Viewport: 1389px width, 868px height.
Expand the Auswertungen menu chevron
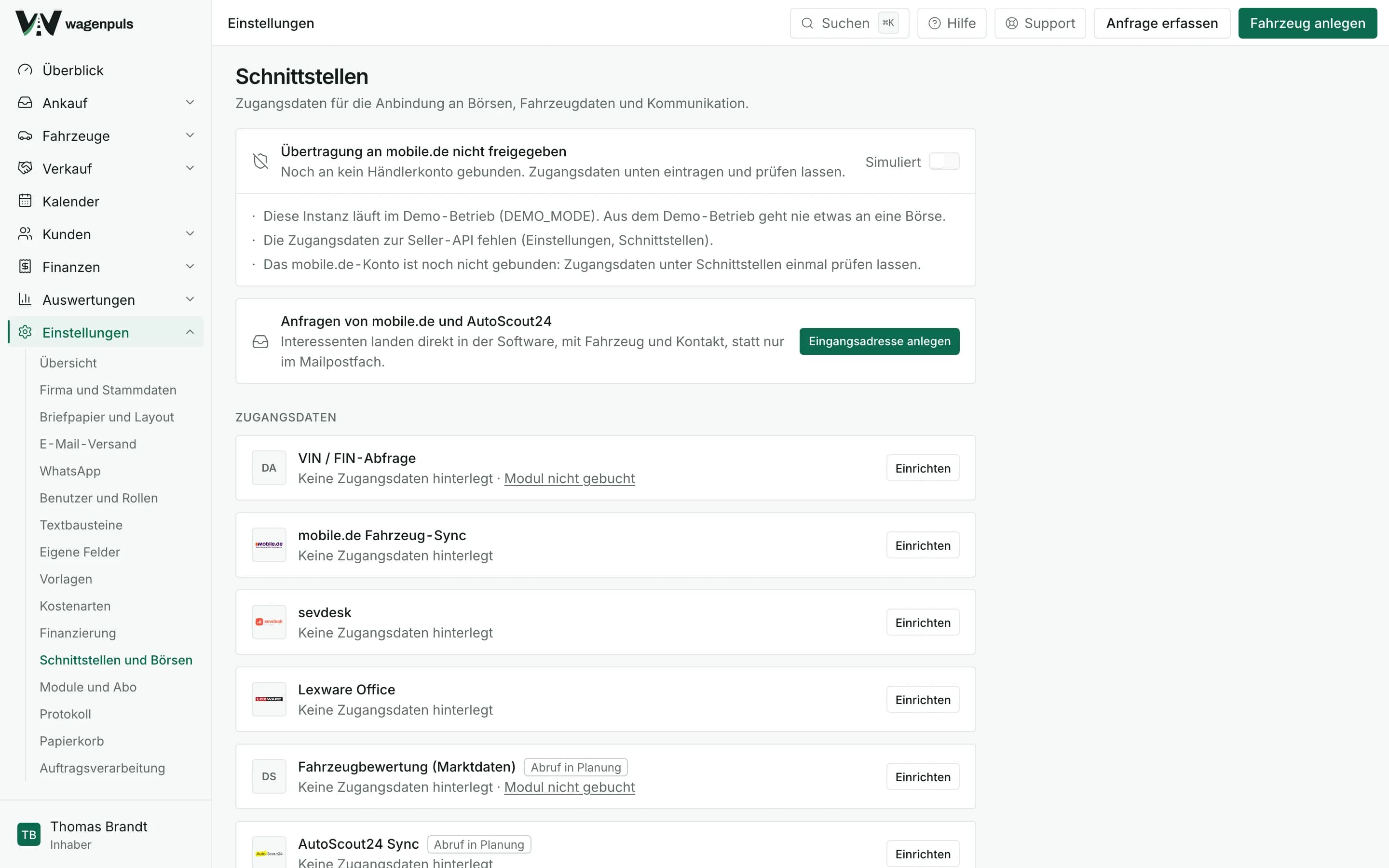point(190,299)
